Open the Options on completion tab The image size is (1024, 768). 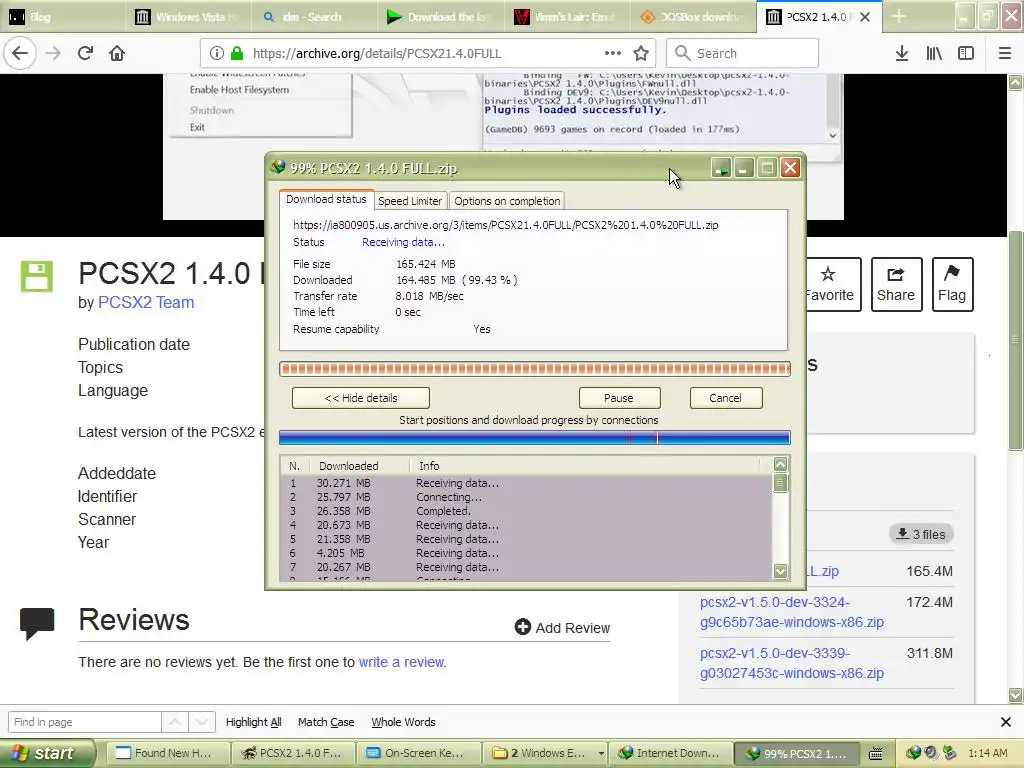pyautogui.click(x=507, y=200)
